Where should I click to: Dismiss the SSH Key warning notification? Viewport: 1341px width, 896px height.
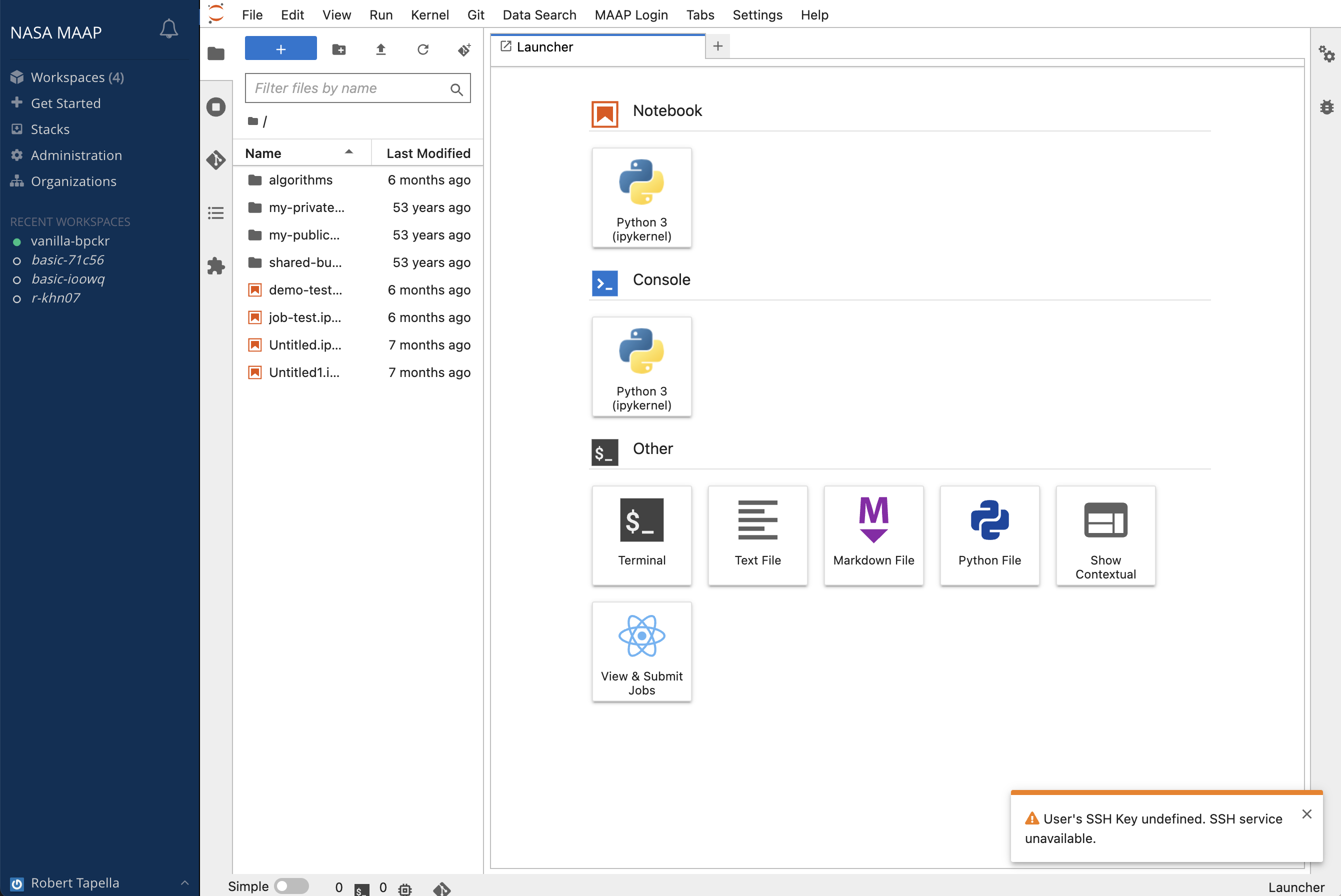[x=1306, y=813]
